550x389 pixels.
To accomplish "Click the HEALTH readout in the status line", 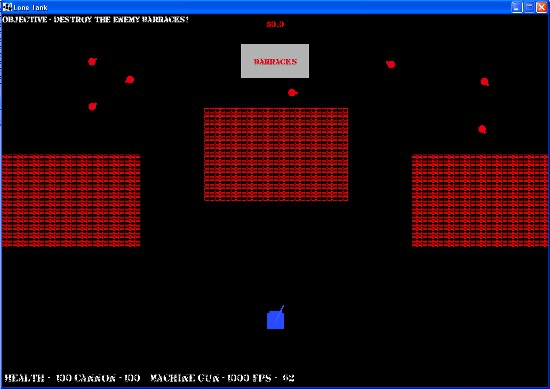I will (x=38, y=378).
